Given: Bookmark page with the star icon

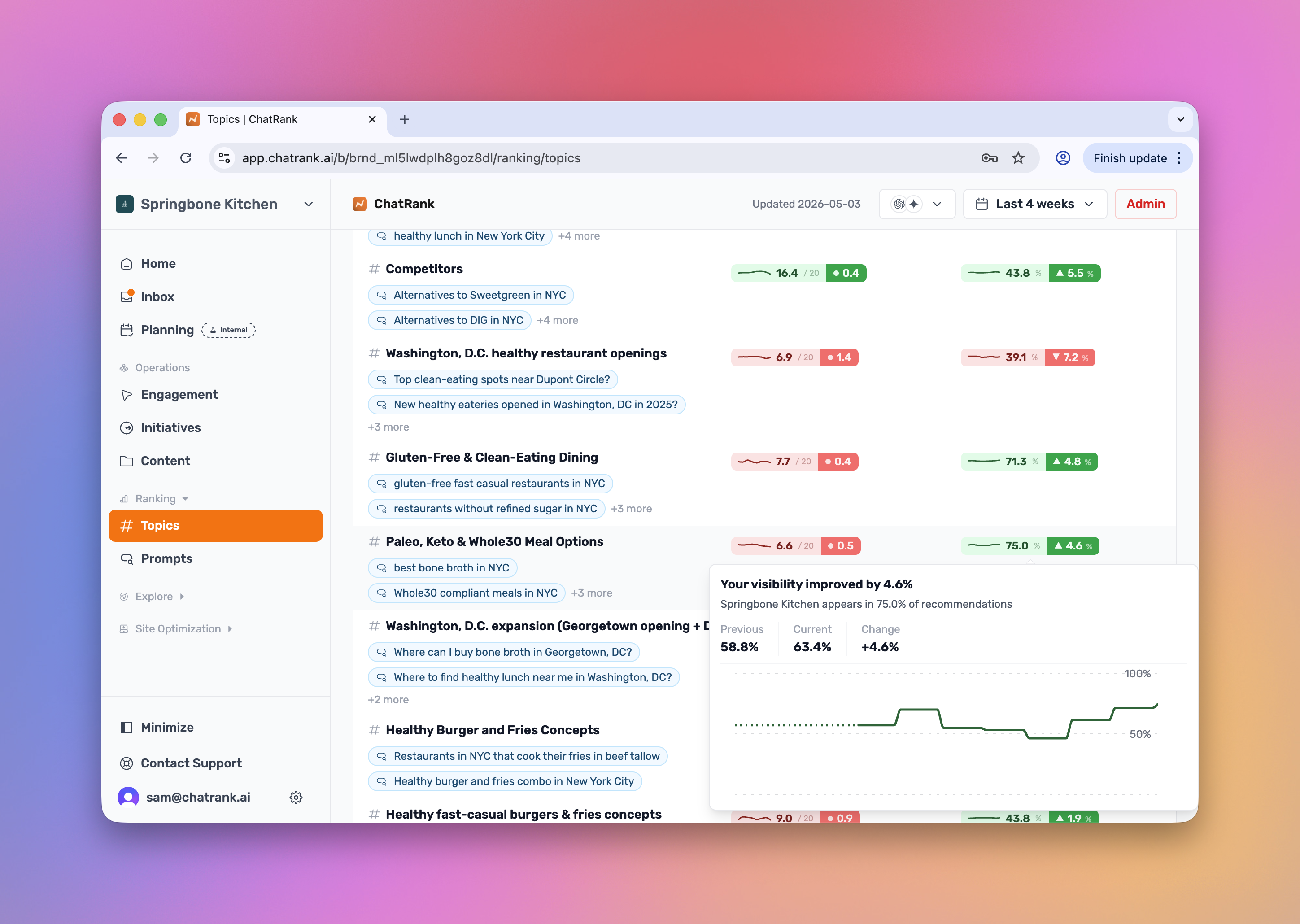Looking at the screenshot, I should coord(1018,158).
